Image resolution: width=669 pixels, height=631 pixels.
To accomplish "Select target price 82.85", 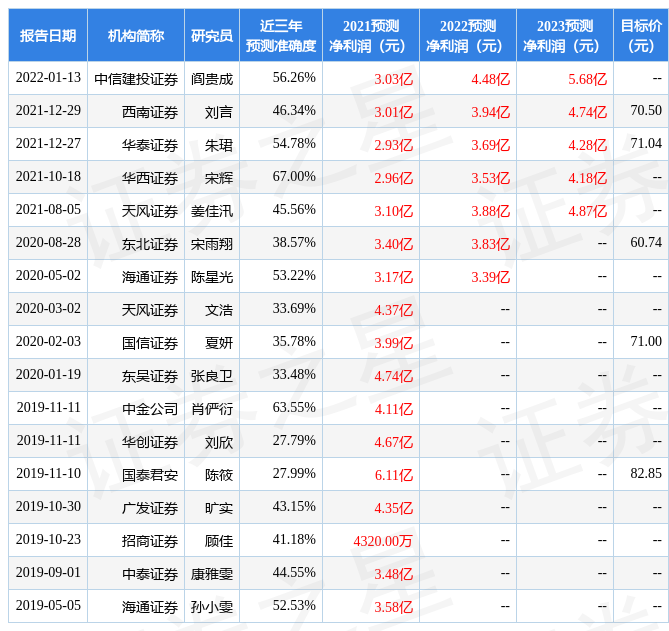I will click(x=646, y=474).
